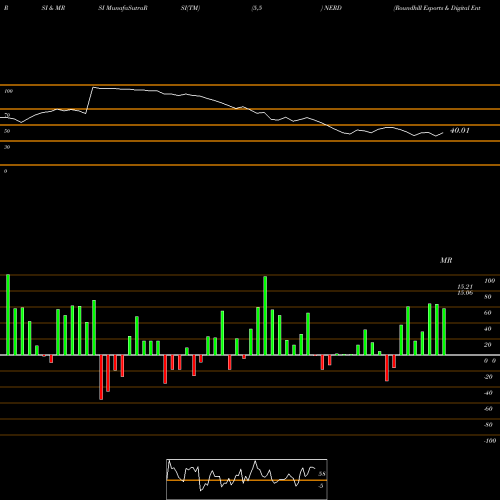Select the 'SI & MR' header text

click(x=53, y=8)
